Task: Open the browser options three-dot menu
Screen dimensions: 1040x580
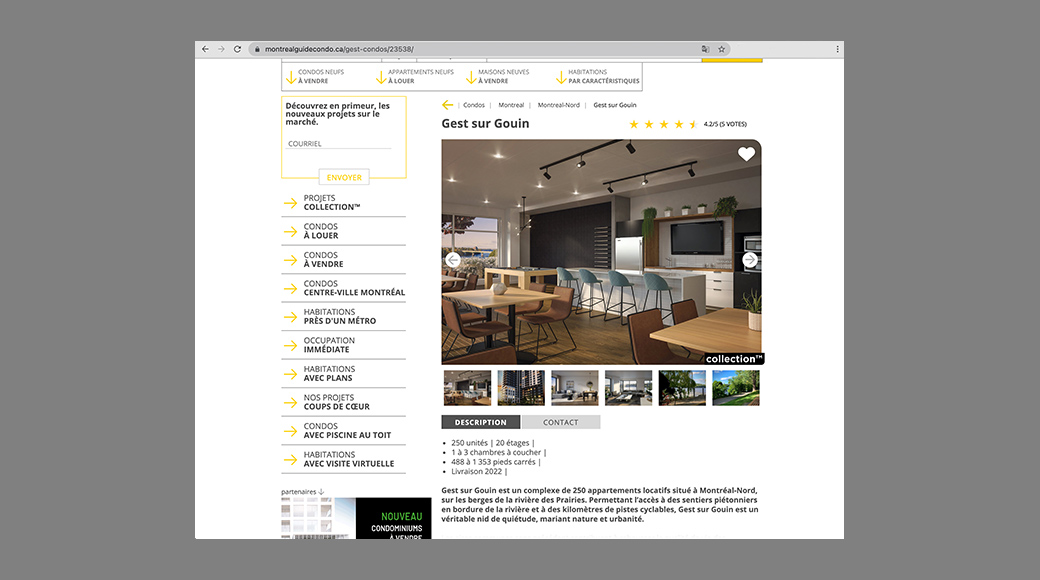Action: click(x=837, y=48)
